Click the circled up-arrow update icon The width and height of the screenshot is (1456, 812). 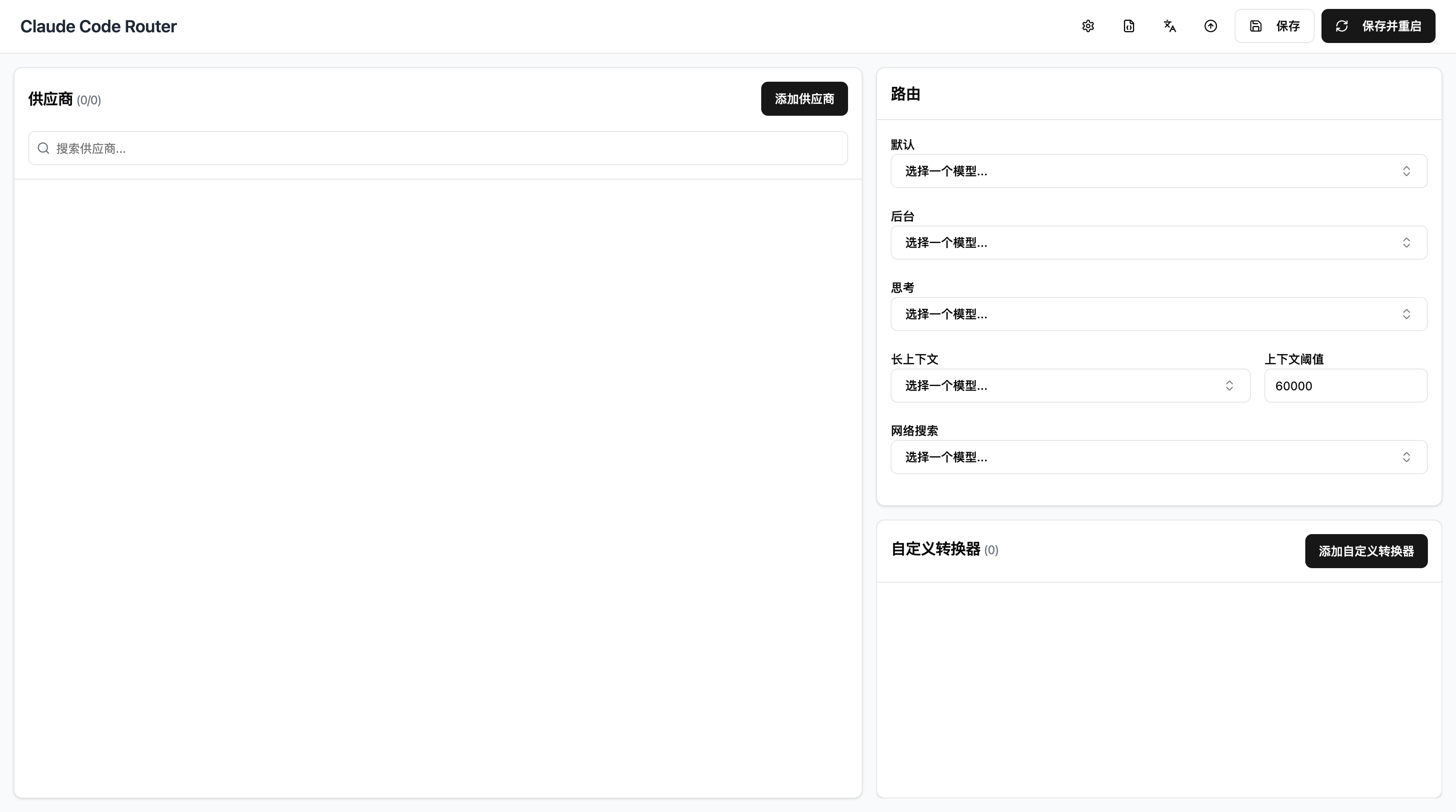tap(1210, 26)
